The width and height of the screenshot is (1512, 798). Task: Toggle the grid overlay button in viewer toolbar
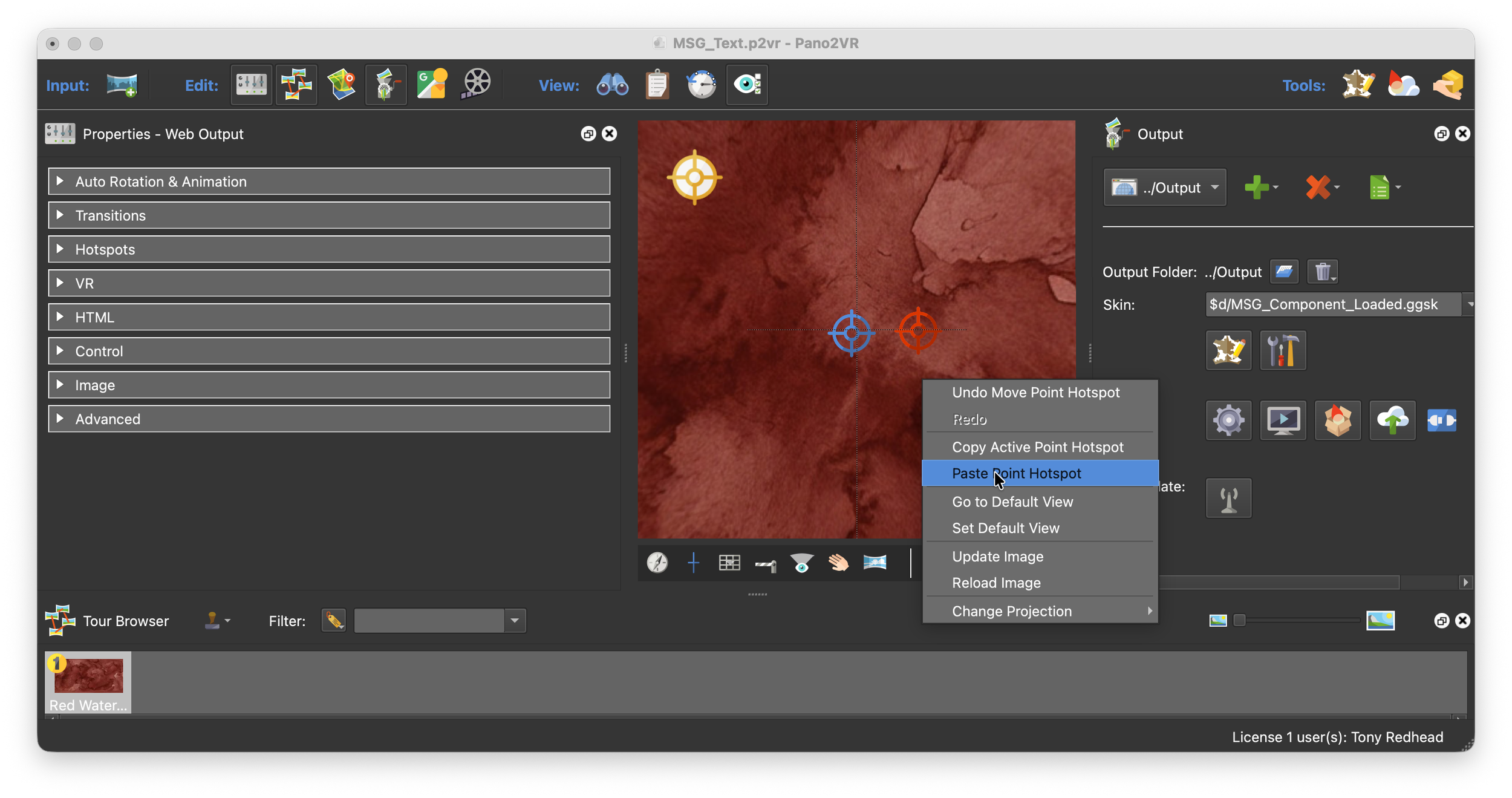(x=729, y=563)
